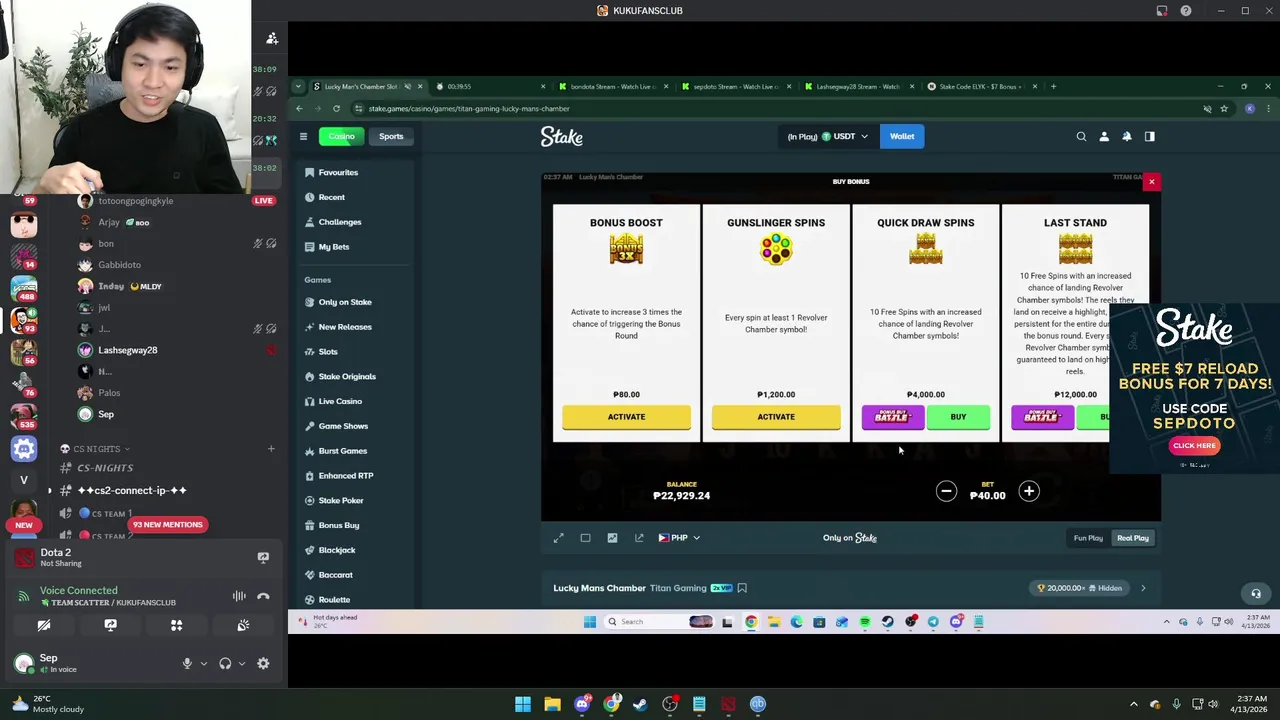Expand the 20,000.00× max win details arrow

1143,588
